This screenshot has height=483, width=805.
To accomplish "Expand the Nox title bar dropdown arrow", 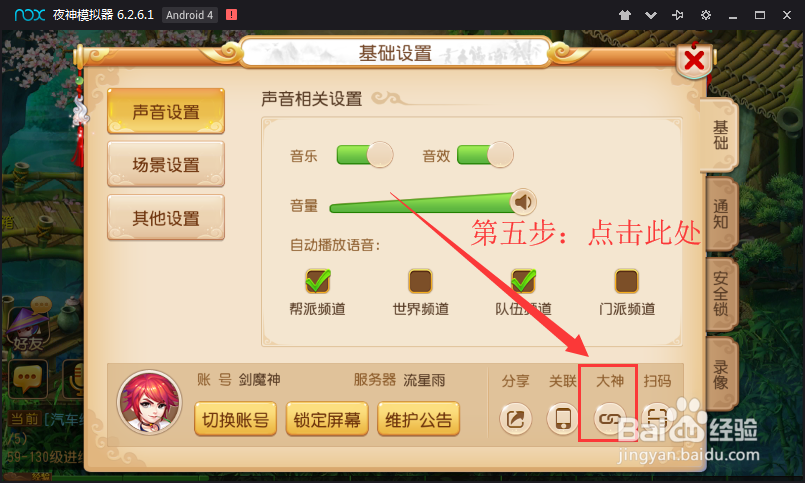I will pyautogui.click(x=651, y=15).
